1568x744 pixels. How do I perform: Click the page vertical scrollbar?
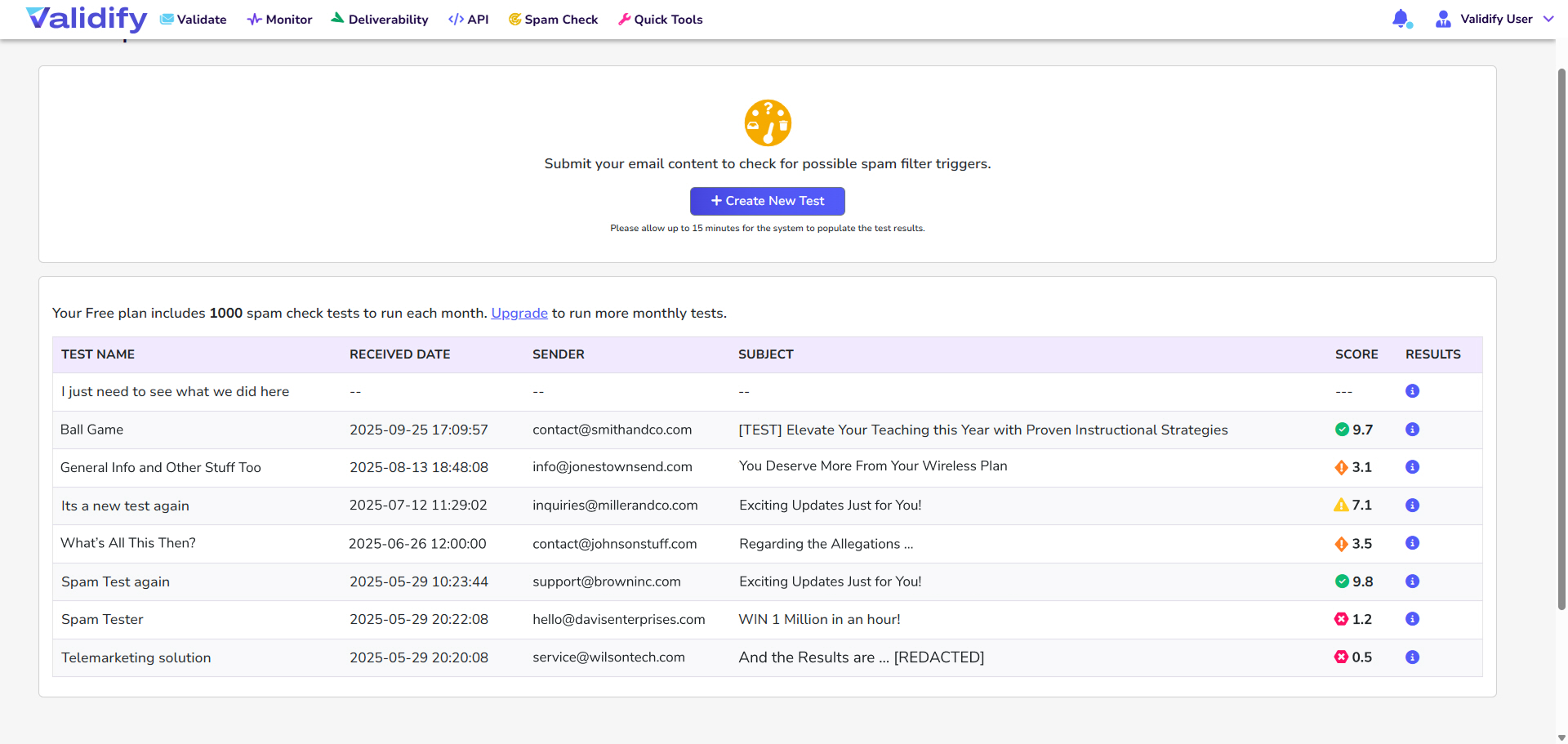click(x=1561, y=339)
